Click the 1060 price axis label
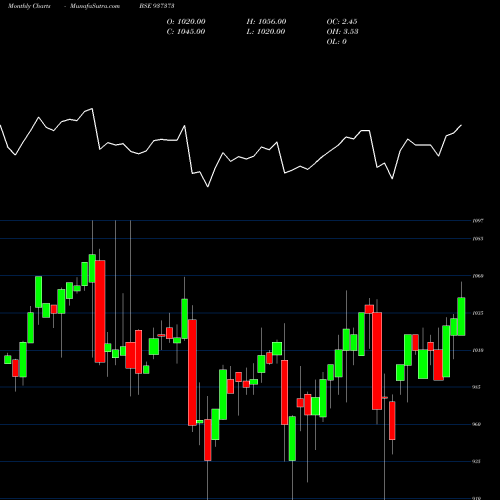 (x=478, y=276)
